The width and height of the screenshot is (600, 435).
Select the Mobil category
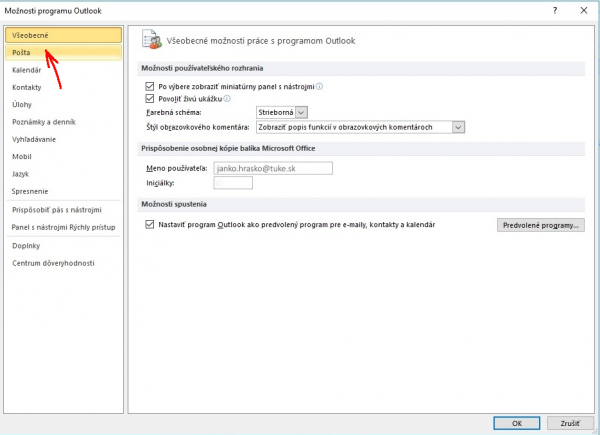[64, 156]
